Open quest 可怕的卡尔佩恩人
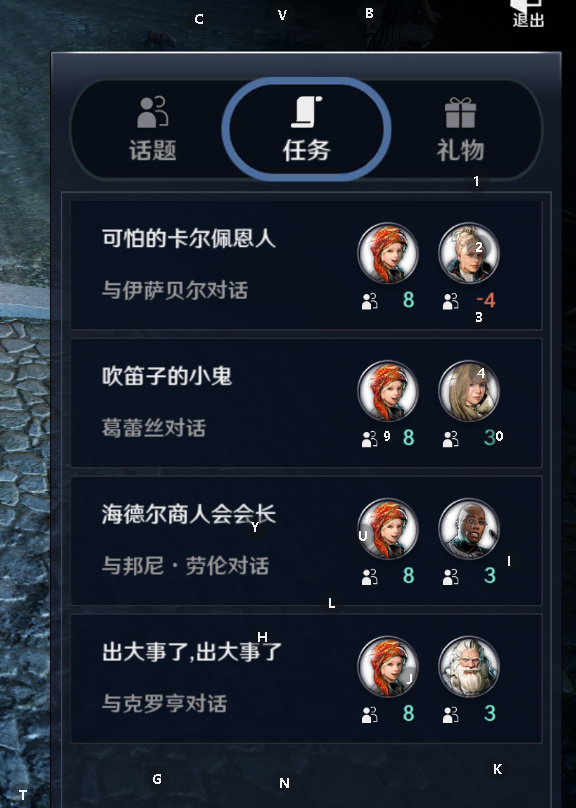 coord(306,265)
